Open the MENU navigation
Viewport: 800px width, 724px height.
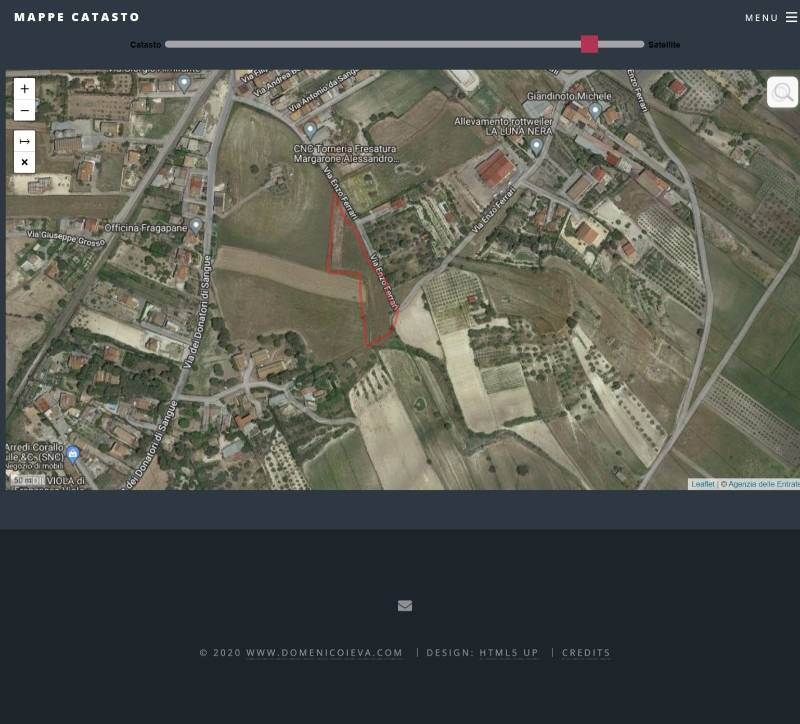click(761, 18)
